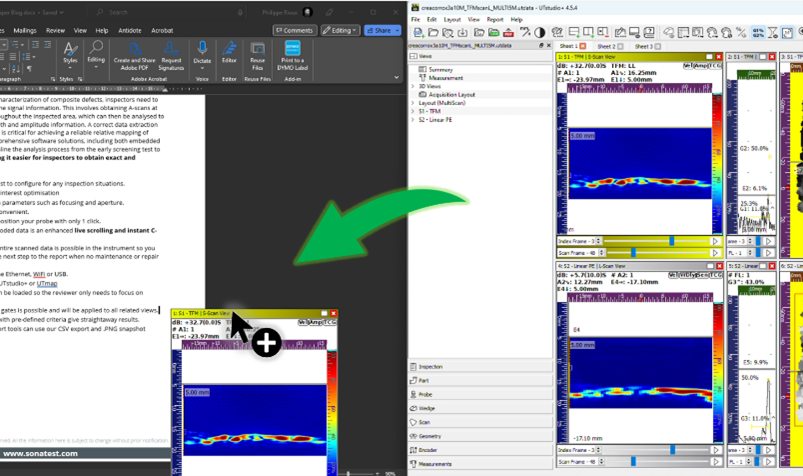Open the Editing dropdown with magnifier in ribbon
This screenshot has width=803, height=476.
[x=96, y=55]
